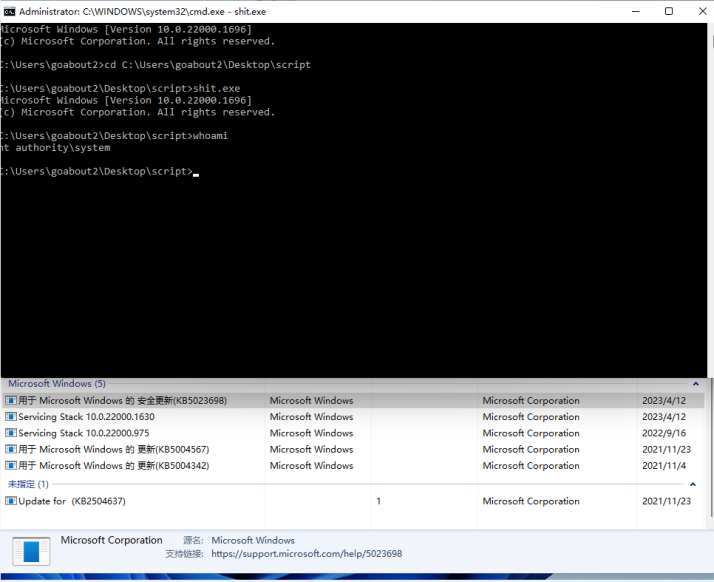Maximize the cmd.exe window
714x582 pixels.
(668, 11)
